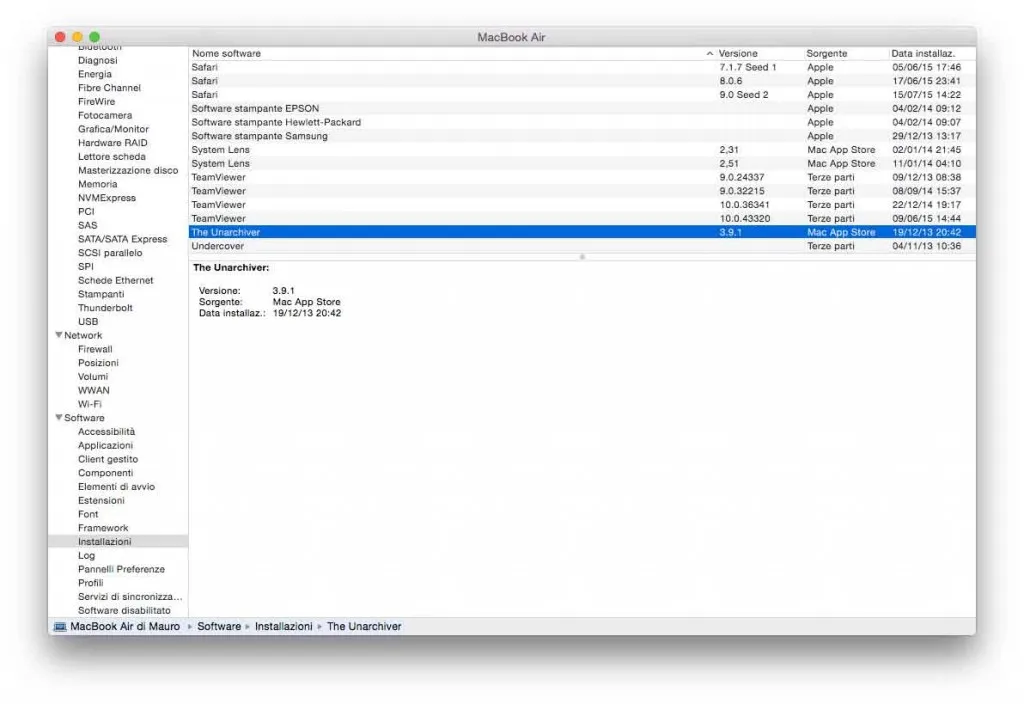Select SAS in the sidebar

click(88, 225)
